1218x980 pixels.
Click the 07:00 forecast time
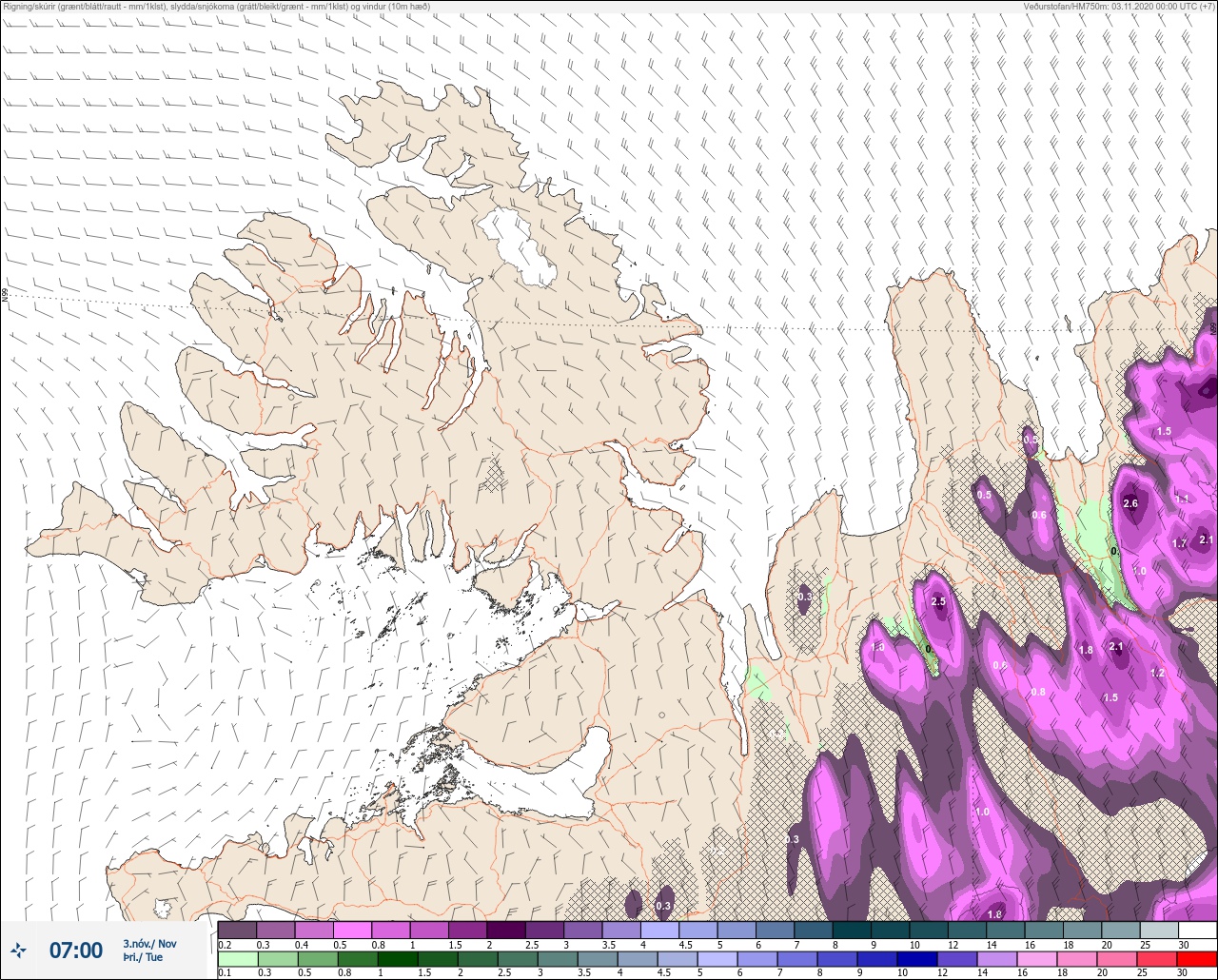pyautogui.click(x=76, y=950)
